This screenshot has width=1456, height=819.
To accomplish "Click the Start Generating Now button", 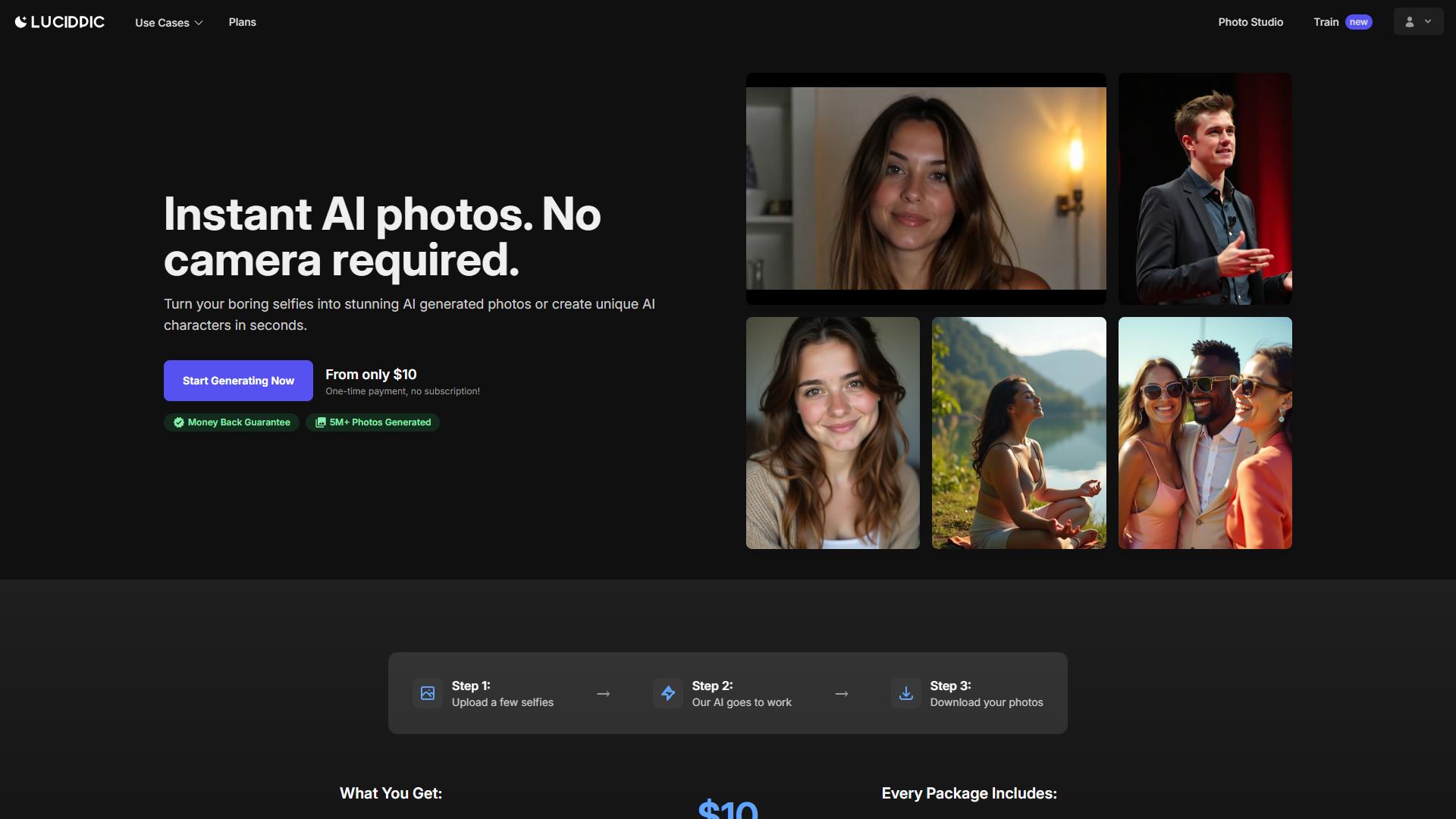I will coord(238,381).
